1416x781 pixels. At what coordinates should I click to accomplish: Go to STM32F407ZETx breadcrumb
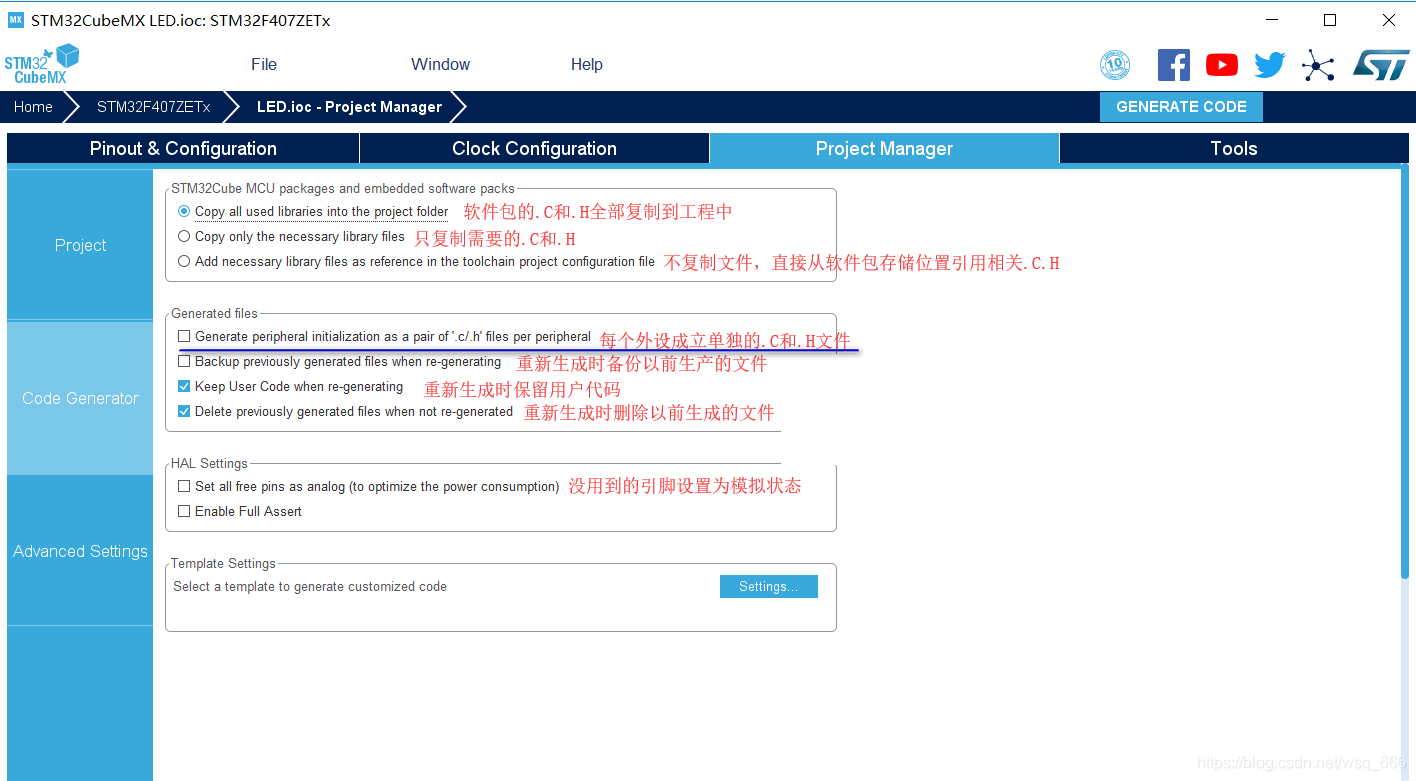(153, 107)
